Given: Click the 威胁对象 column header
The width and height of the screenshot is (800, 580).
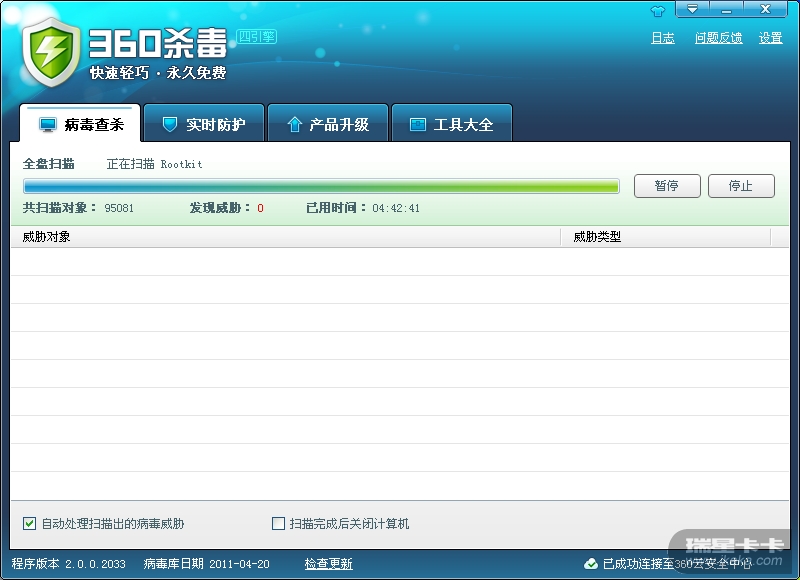Looking at the screenshot, I should click(x=286, y=237).
